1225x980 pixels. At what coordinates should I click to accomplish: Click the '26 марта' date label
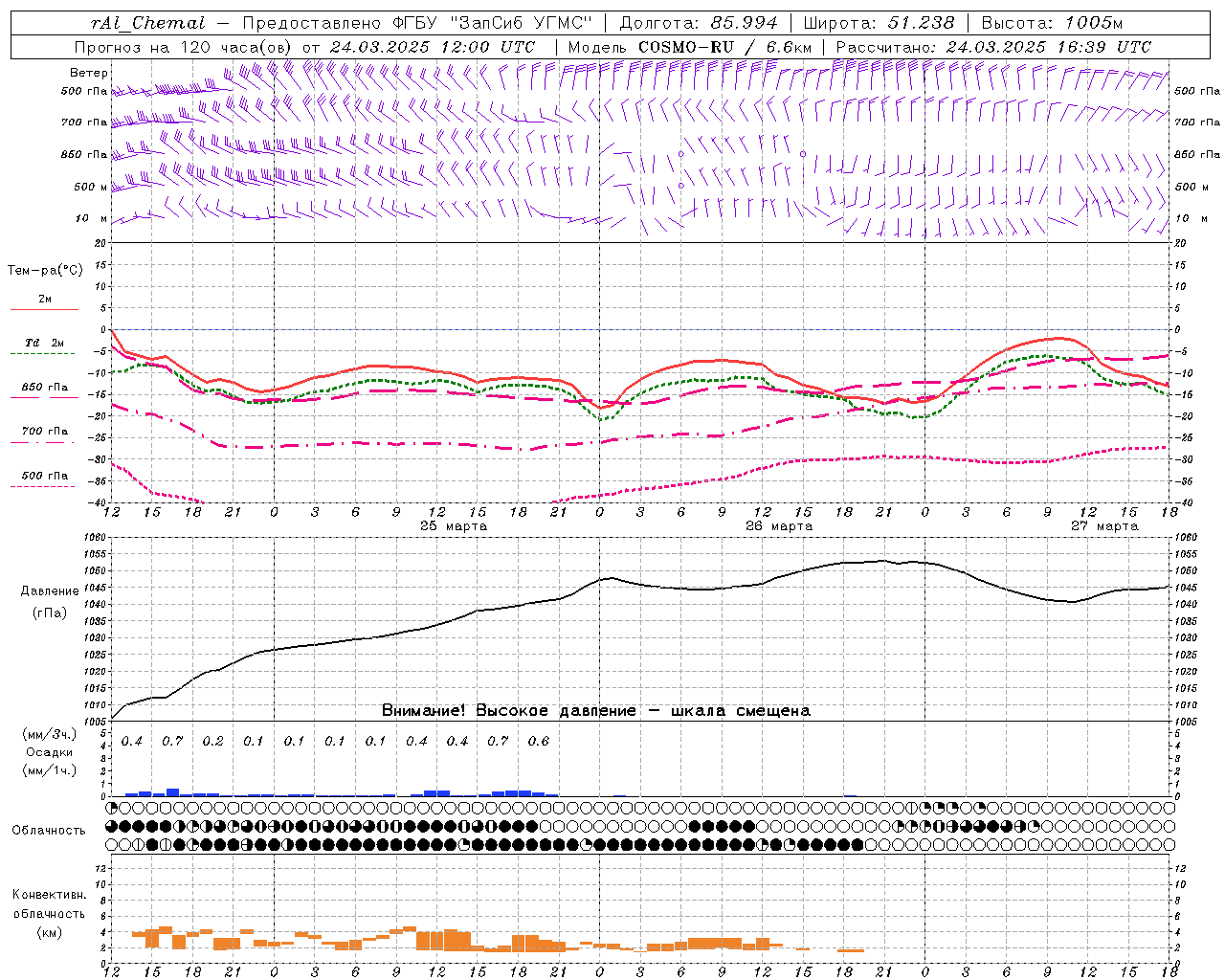click(x=779, y=526)
